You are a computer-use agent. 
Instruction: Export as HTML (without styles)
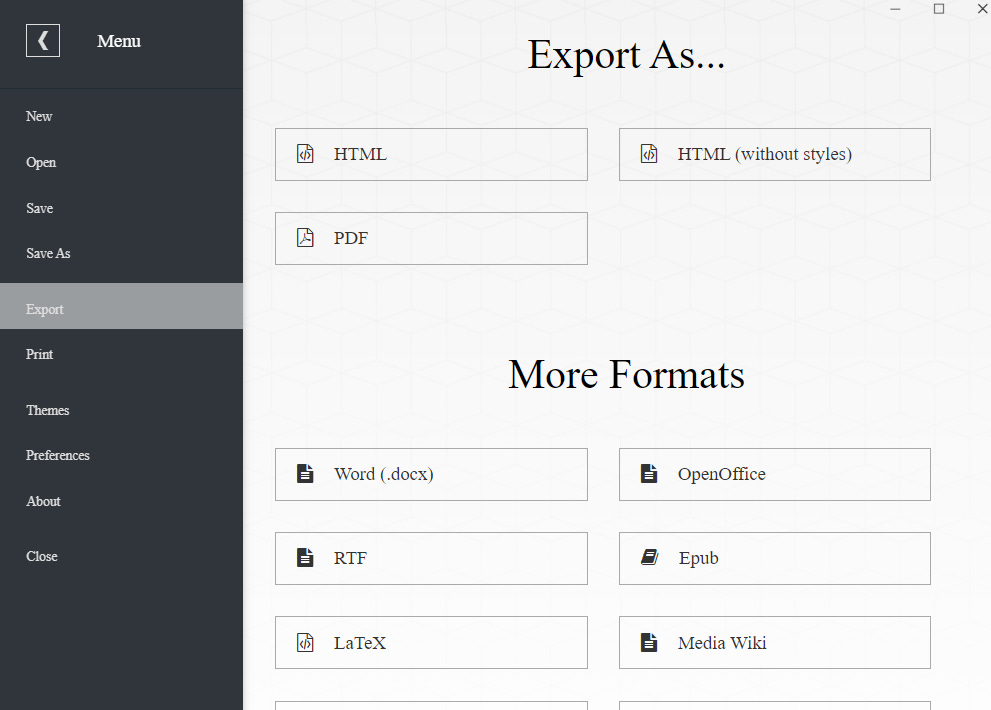(775, 154)
